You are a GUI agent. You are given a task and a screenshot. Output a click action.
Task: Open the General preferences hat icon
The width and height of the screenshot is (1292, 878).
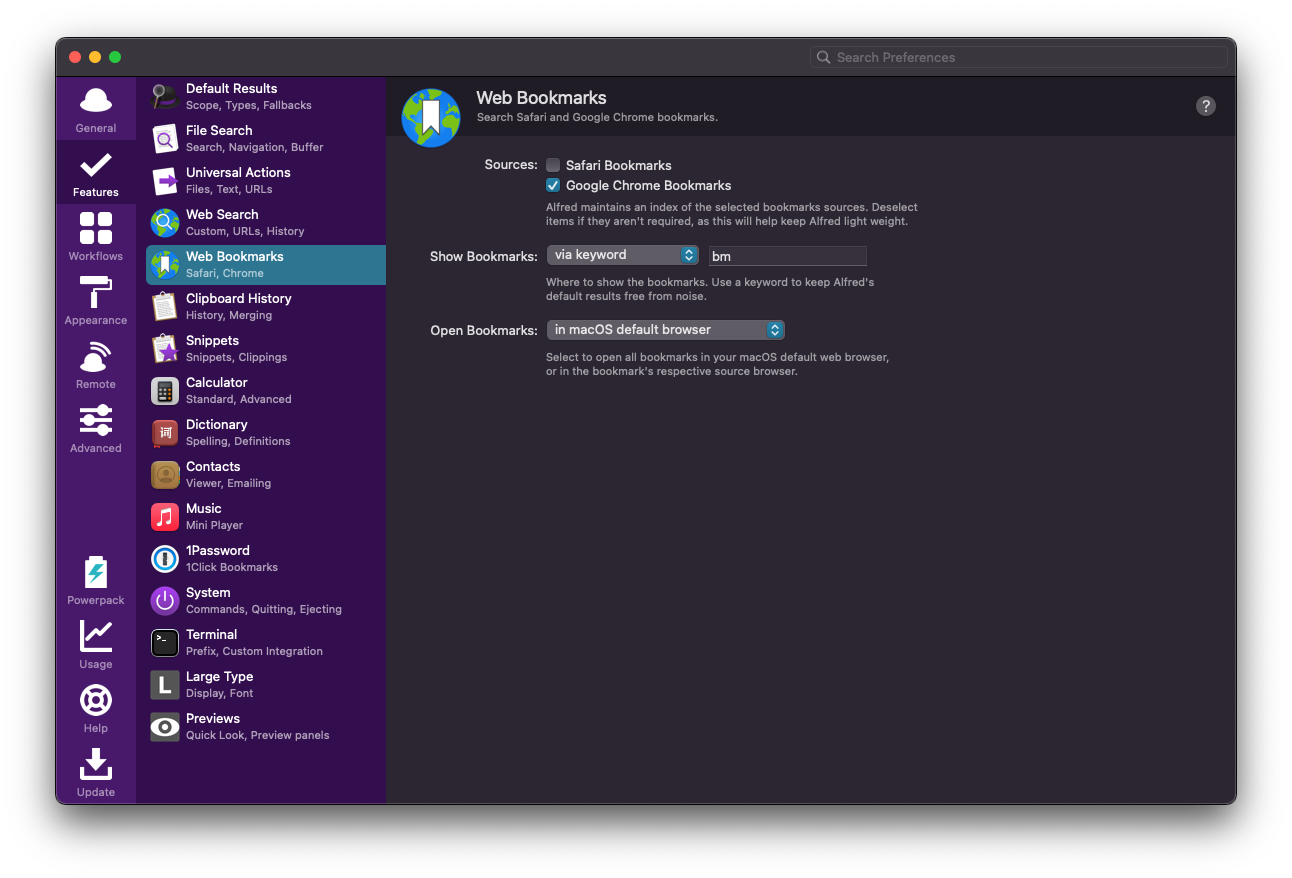96,101
